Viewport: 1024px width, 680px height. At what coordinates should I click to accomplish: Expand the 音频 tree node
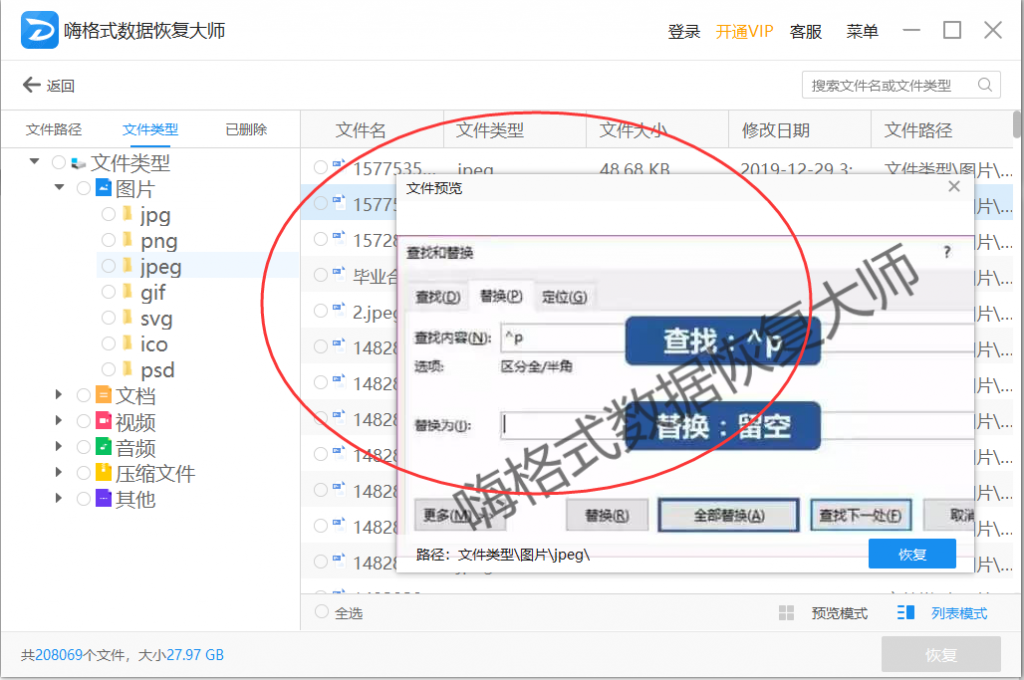click(x=58, y=446)
